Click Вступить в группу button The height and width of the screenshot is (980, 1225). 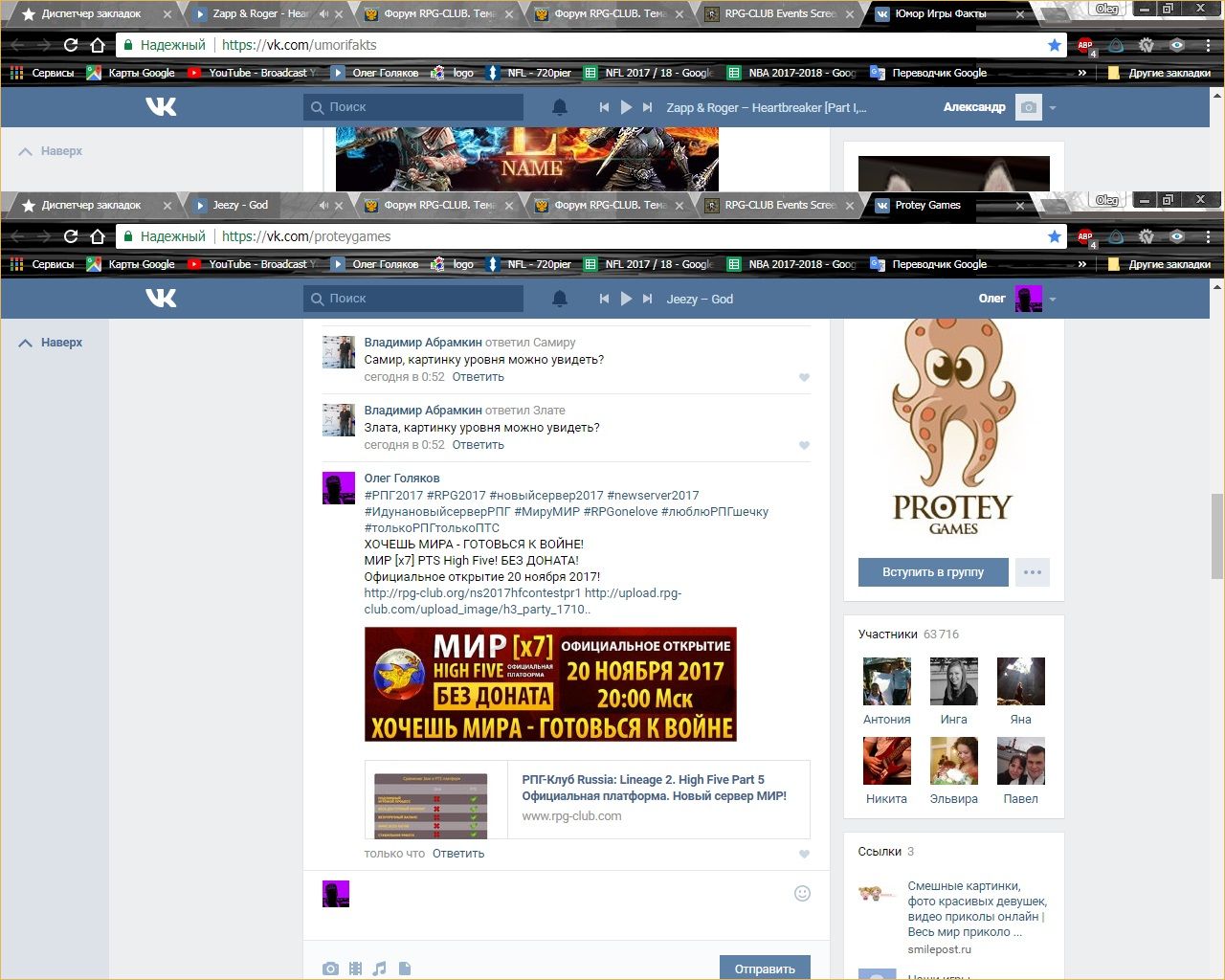933,572
